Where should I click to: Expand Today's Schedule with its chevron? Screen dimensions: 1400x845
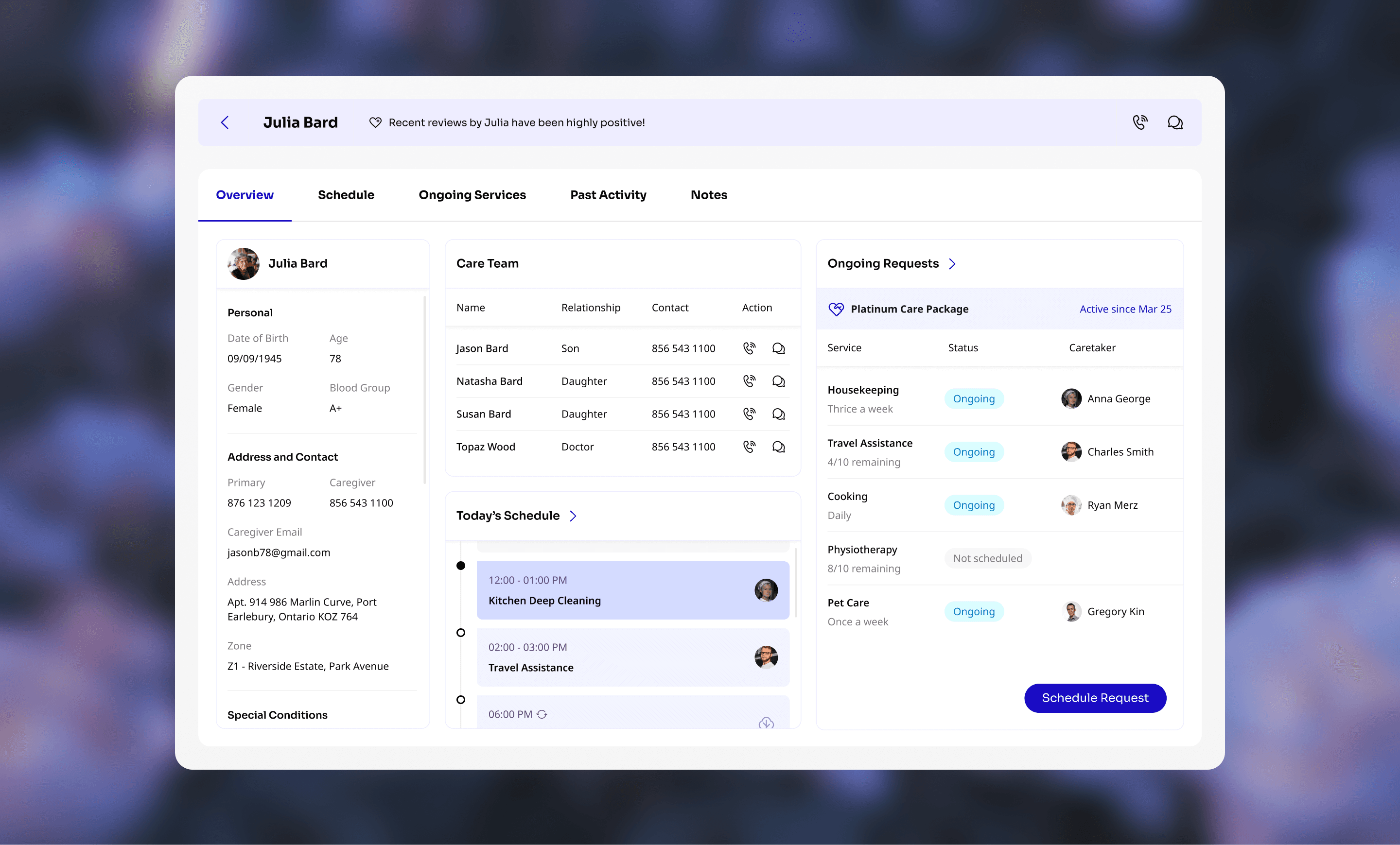tap(573, 516)
